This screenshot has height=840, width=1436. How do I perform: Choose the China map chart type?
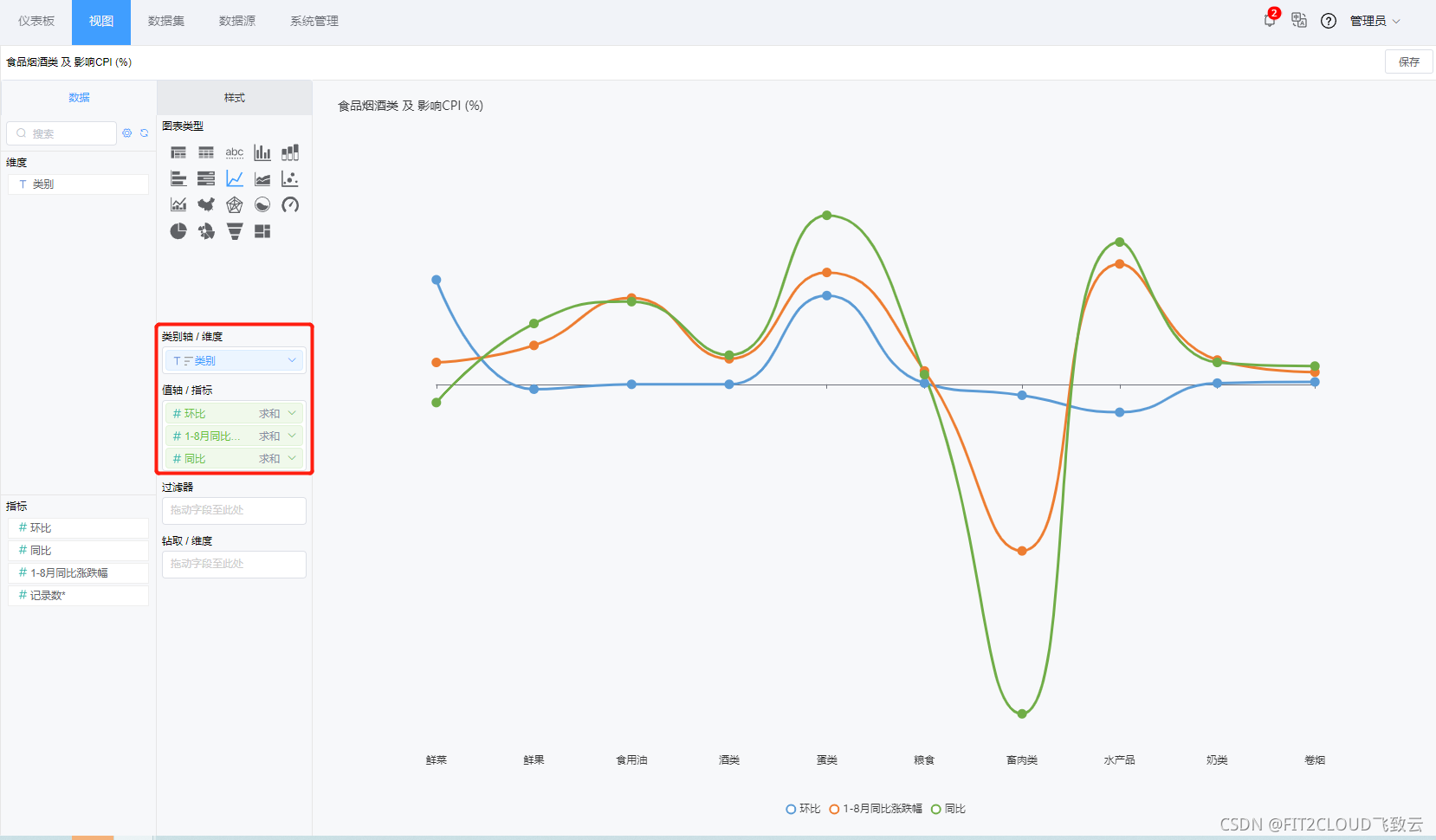206,204
